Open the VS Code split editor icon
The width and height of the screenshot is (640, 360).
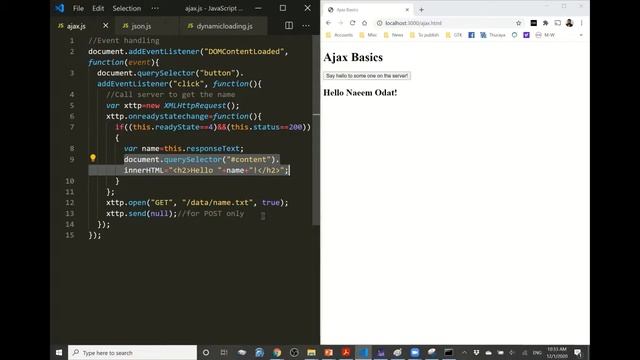click(x=289, y=26)
